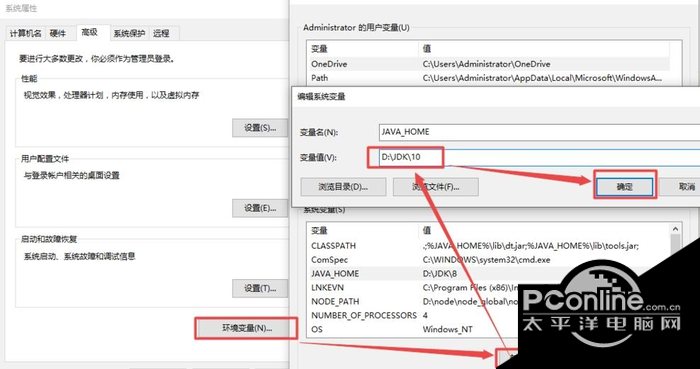The width and height of the screenshot is (700, 369).
Task: Select the NUMBER_OF_PROCESSORS variable row
Action: click(x=413, y=315)
